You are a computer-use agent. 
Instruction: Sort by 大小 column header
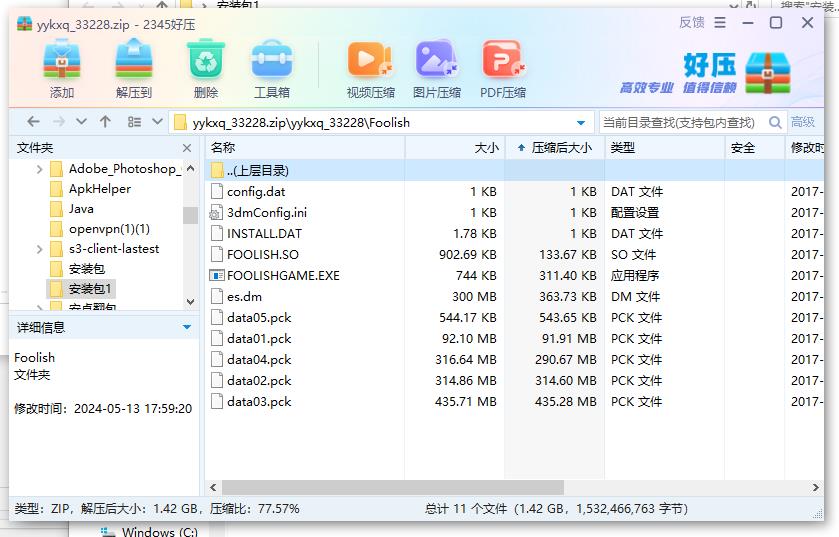[x=455, y=148]
